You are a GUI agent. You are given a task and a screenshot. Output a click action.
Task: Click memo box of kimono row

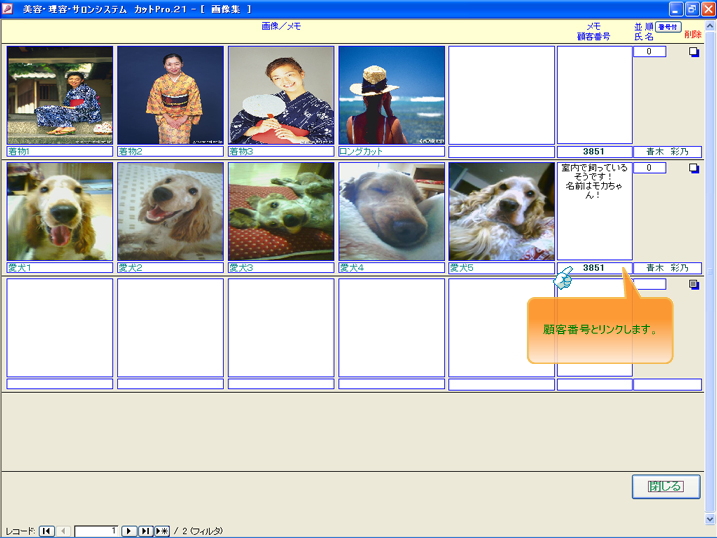coord(594,95)
